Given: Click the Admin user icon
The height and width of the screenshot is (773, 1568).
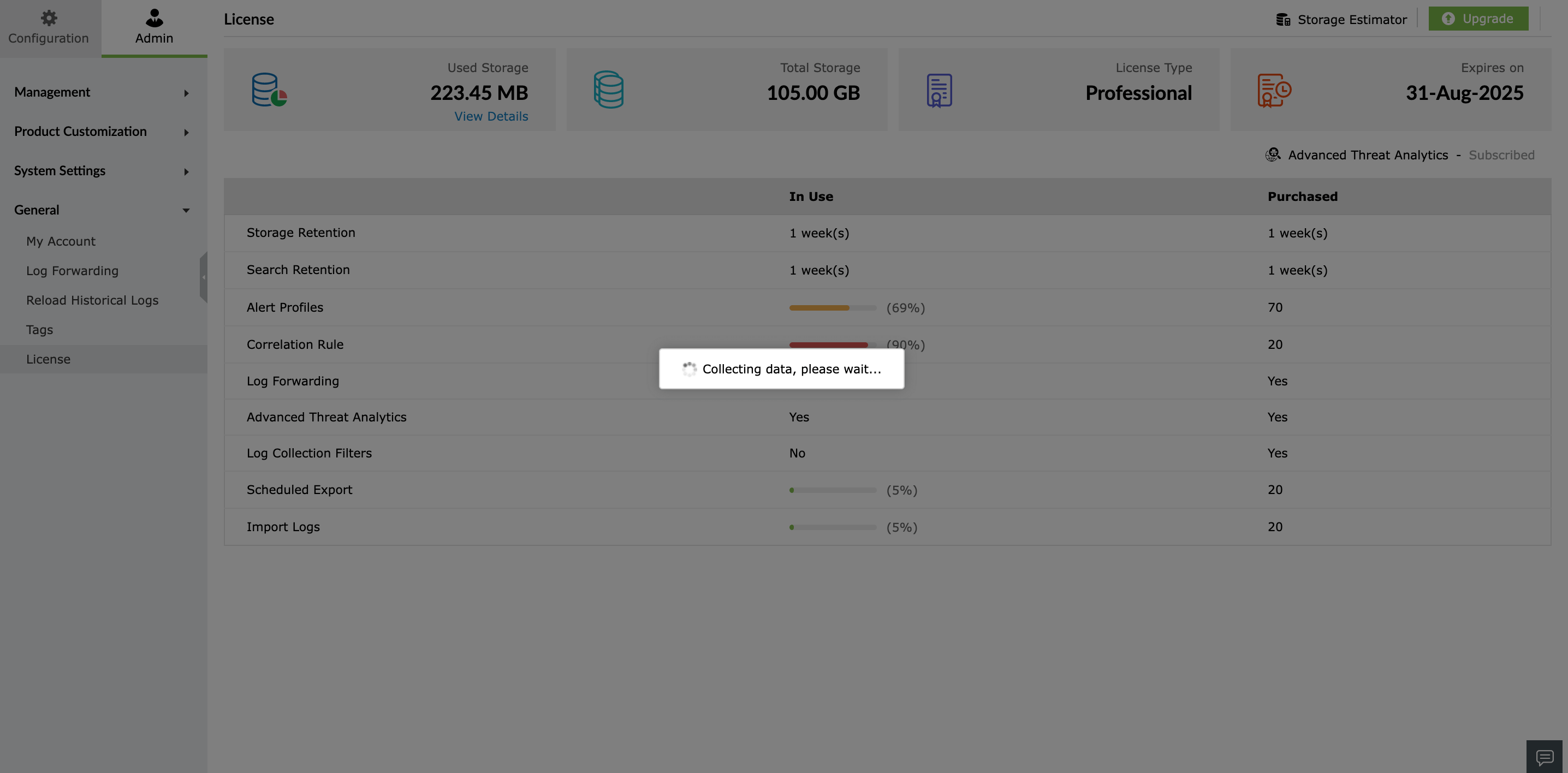Looking at the screenshot, I should [154, 17].
